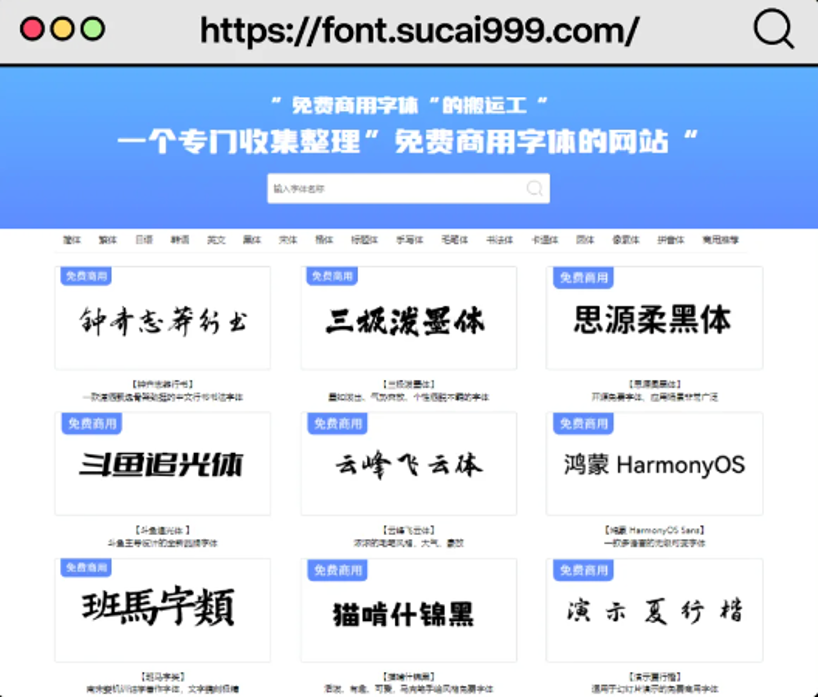The width and height of the screenshot is (818, 698).
Task: Click the description line under 【思源柔黑体】
Action: [x=655, y=397]
